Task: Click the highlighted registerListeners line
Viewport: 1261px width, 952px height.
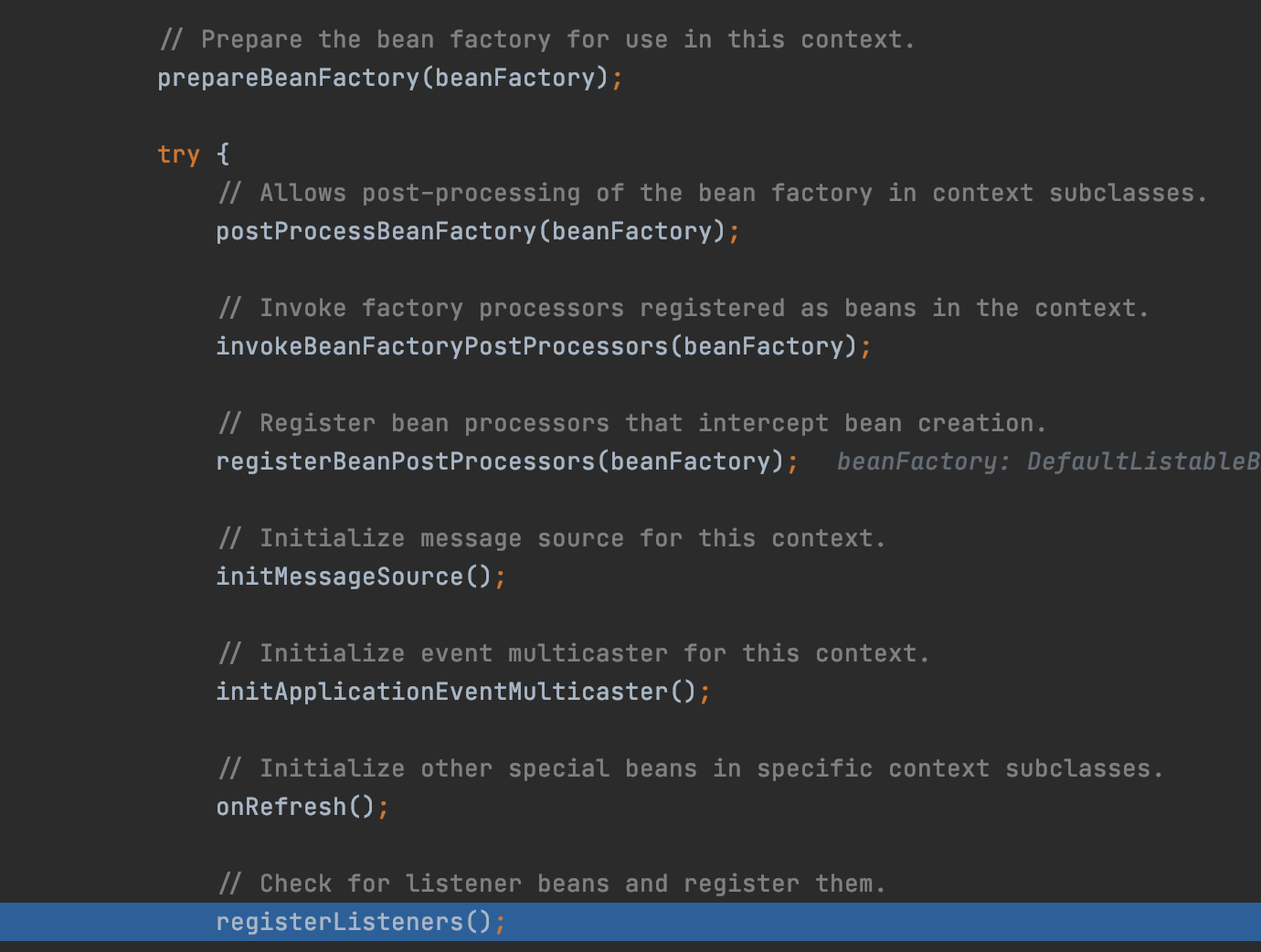Action: tap(630, 922)
